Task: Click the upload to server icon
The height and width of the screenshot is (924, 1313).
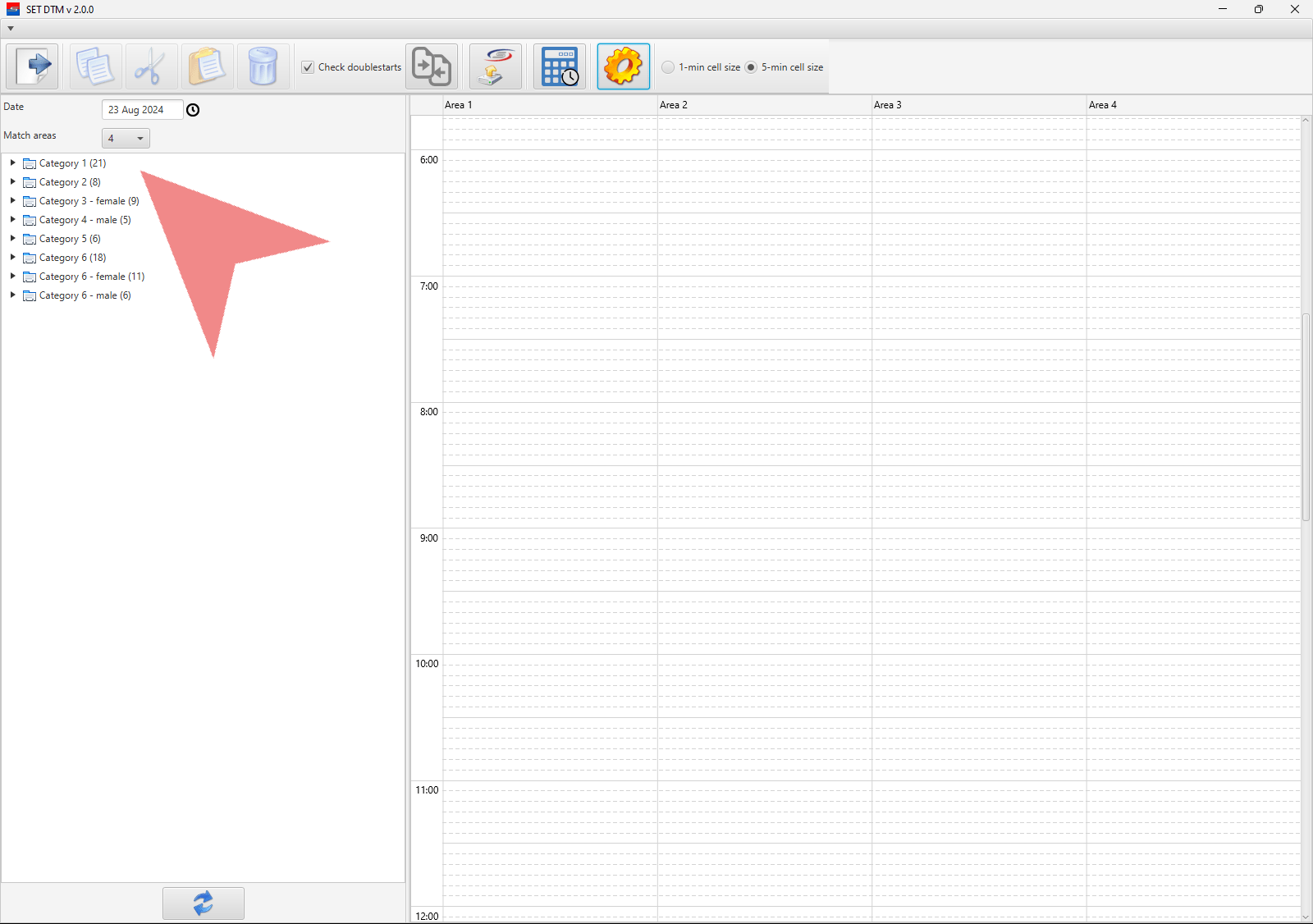Action: pyautogui.click(x=496, y=66)
